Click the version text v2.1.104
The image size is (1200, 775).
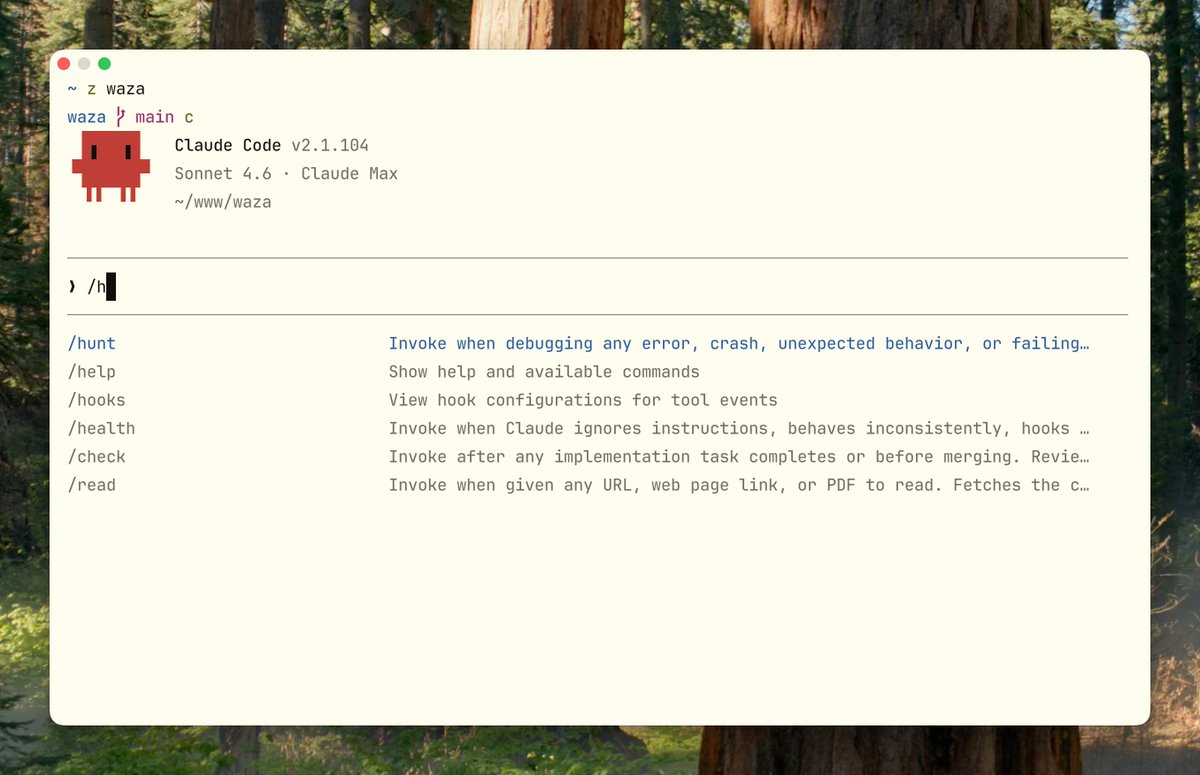(x=330, y=145)
